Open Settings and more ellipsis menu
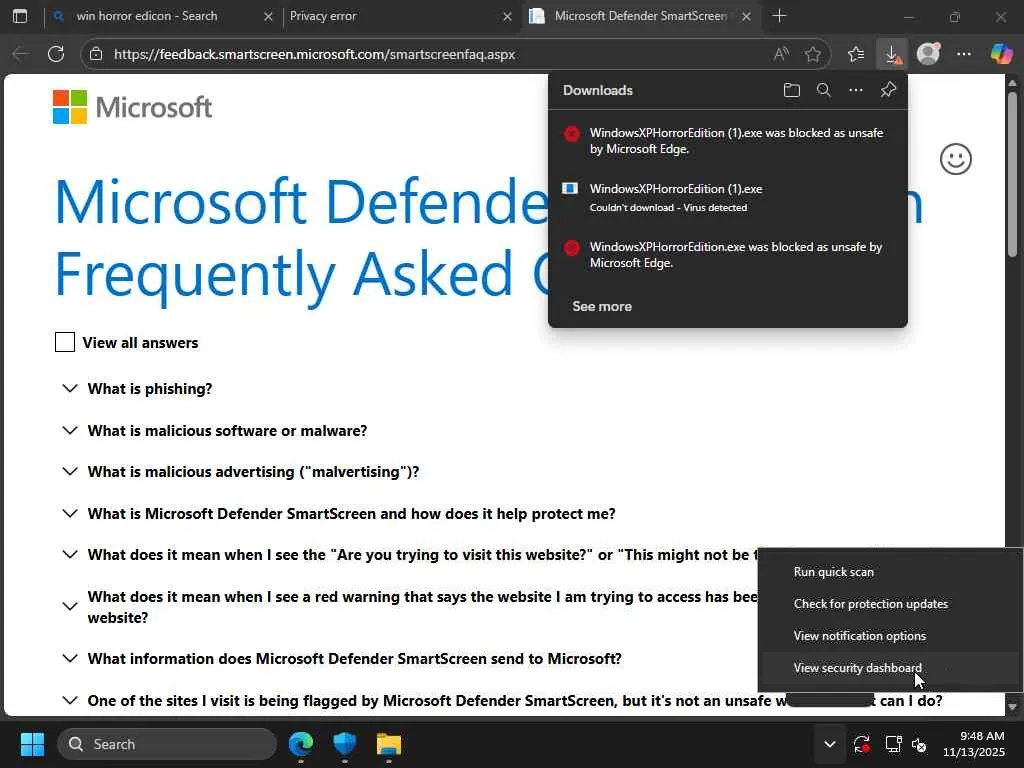Screen dimensions: 1024x768 pyautogui.click(x=964, y=54)
